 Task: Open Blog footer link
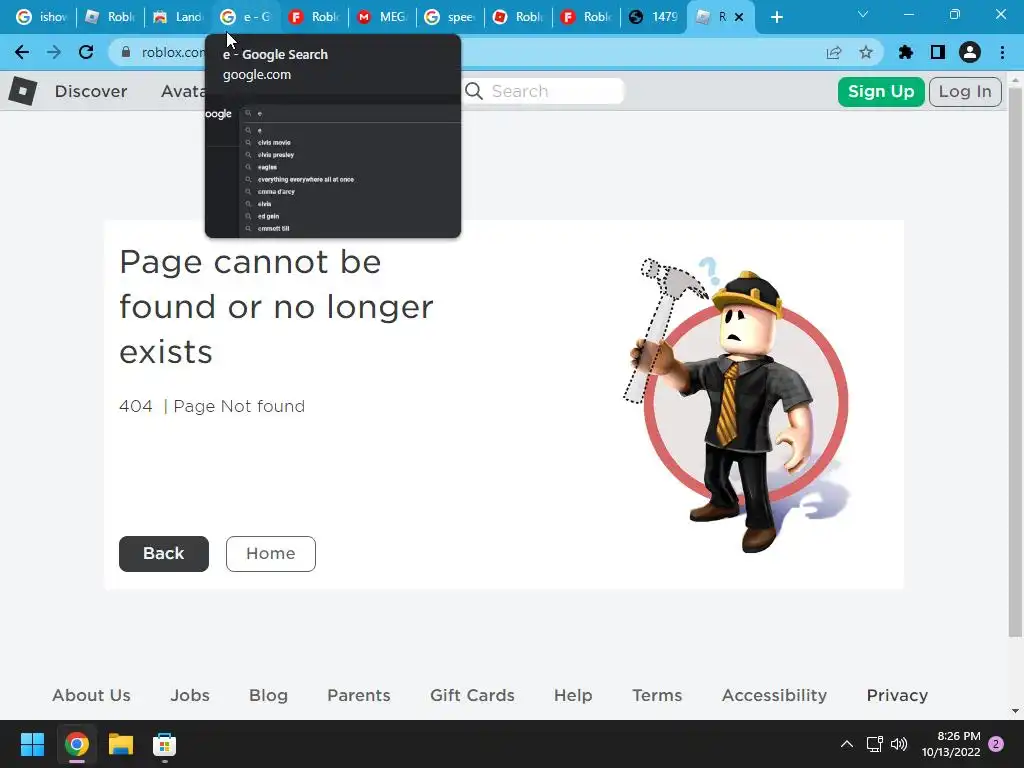pyautogui.click(x=268, y=696)
